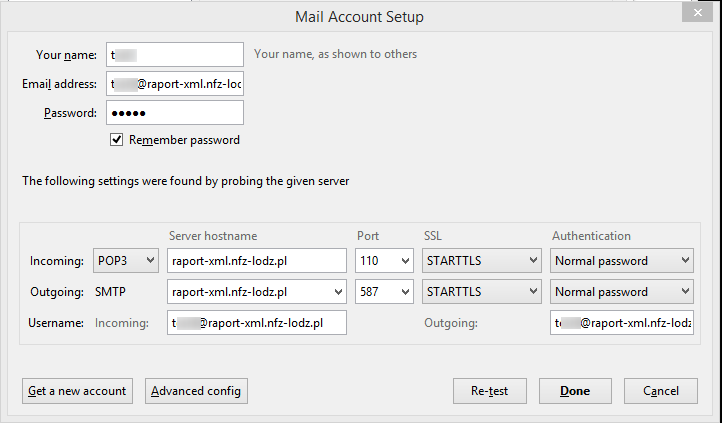The image size is (722, 423).
Task: Cancel the Mail Account Setup dialog
Action: 660,391
